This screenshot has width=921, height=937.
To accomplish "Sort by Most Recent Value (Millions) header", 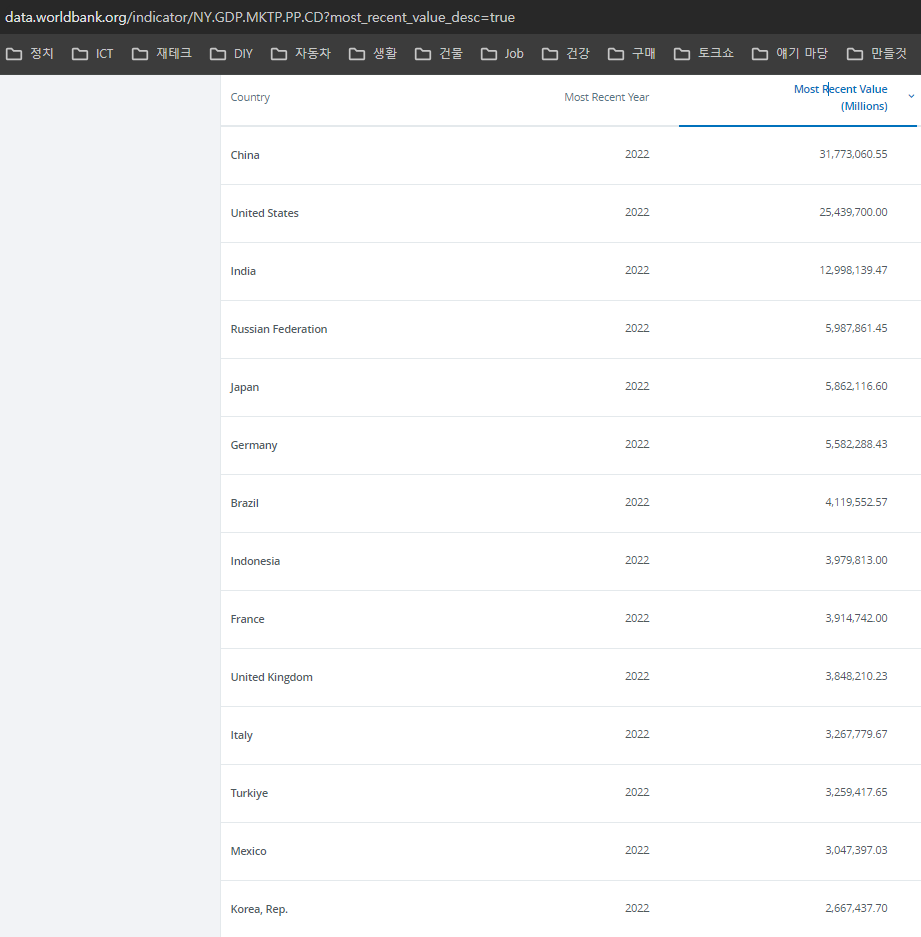I will click(x=840, y=97).
